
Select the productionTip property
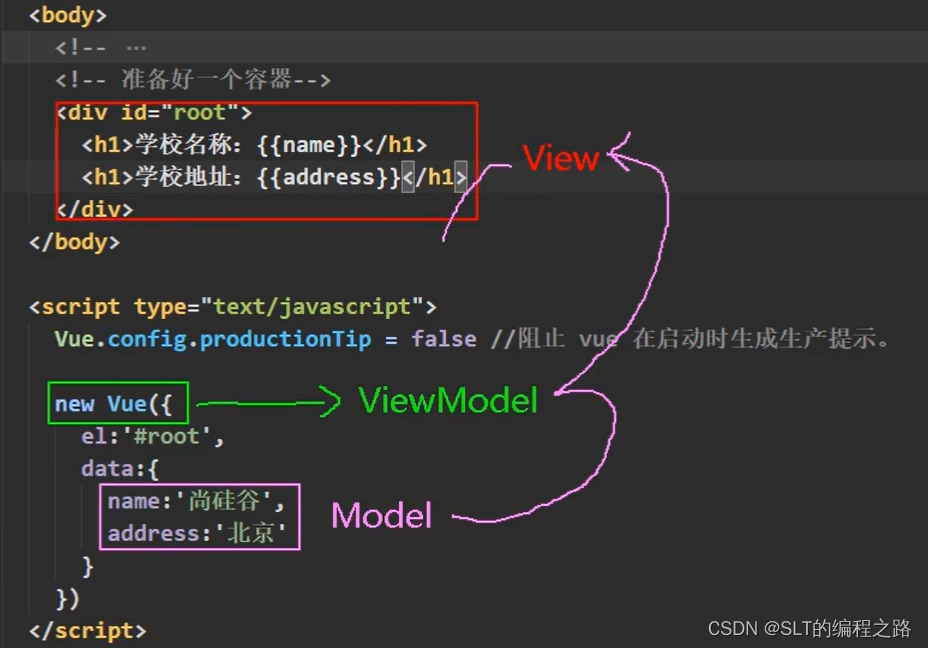285,339
